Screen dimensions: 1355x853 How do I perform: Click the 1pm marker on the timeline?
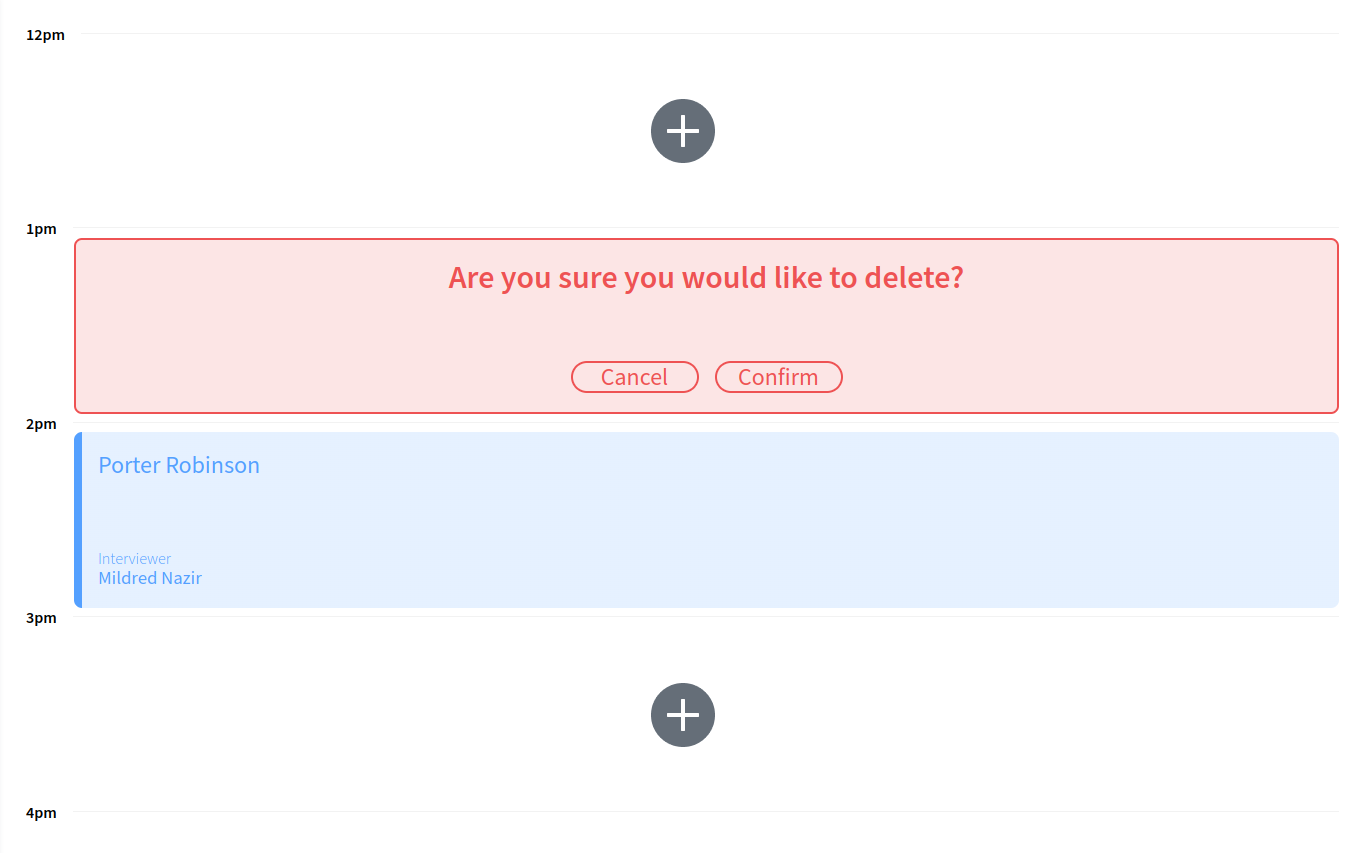click(41, 229)
